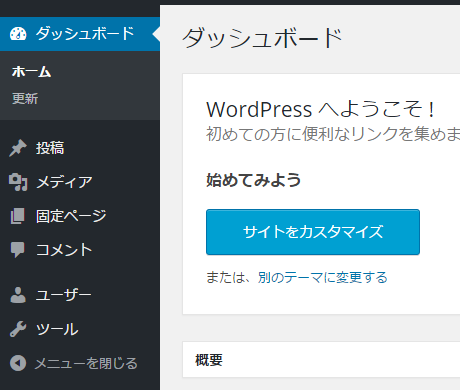
Task: Open the コメント menu label
Action: coord(64,250)
